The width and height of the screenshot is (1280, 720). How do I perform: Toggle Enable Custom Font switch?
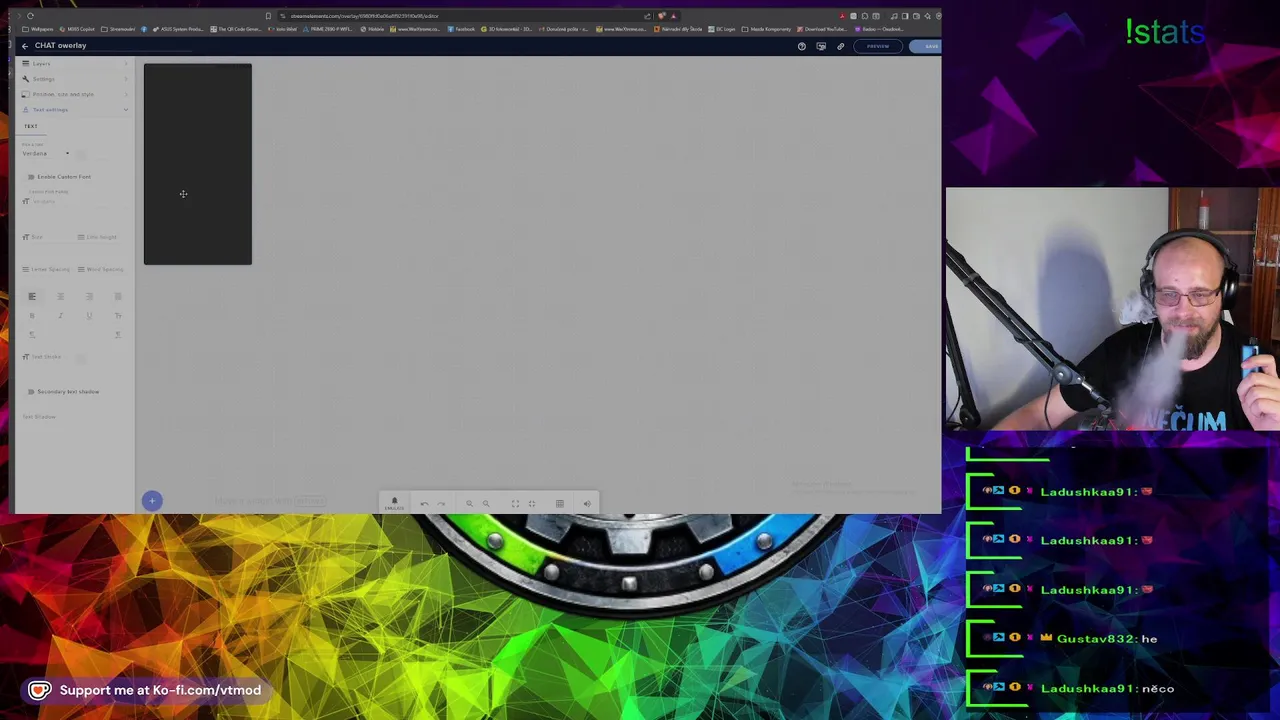(31, 177)
